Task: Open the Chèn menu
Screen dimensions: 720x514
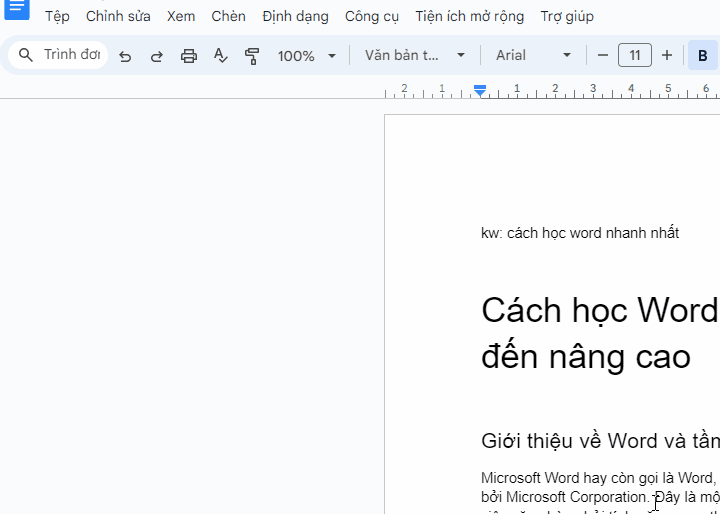Action: tap(228, 16)
